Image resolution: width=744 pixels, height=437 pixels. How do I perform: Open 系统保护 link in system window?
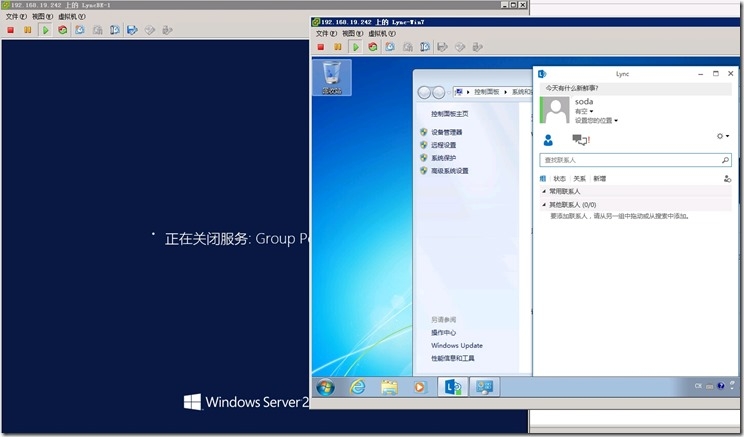(x=443, y=158)
